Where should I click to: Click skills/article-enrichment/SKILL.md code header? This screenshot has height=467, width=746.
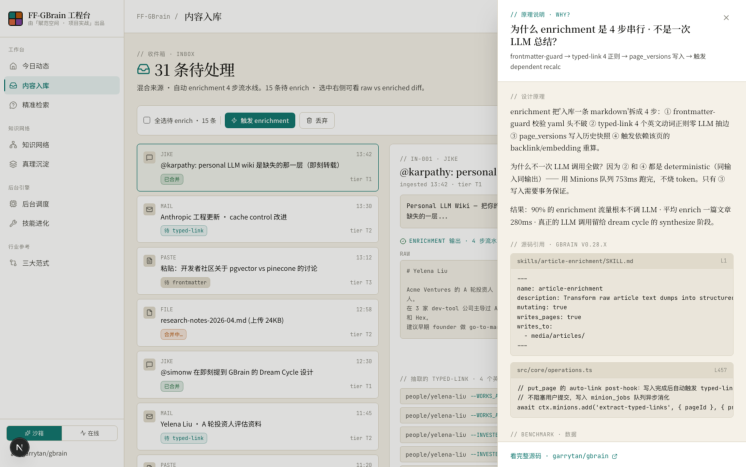[x=621, y=261]
